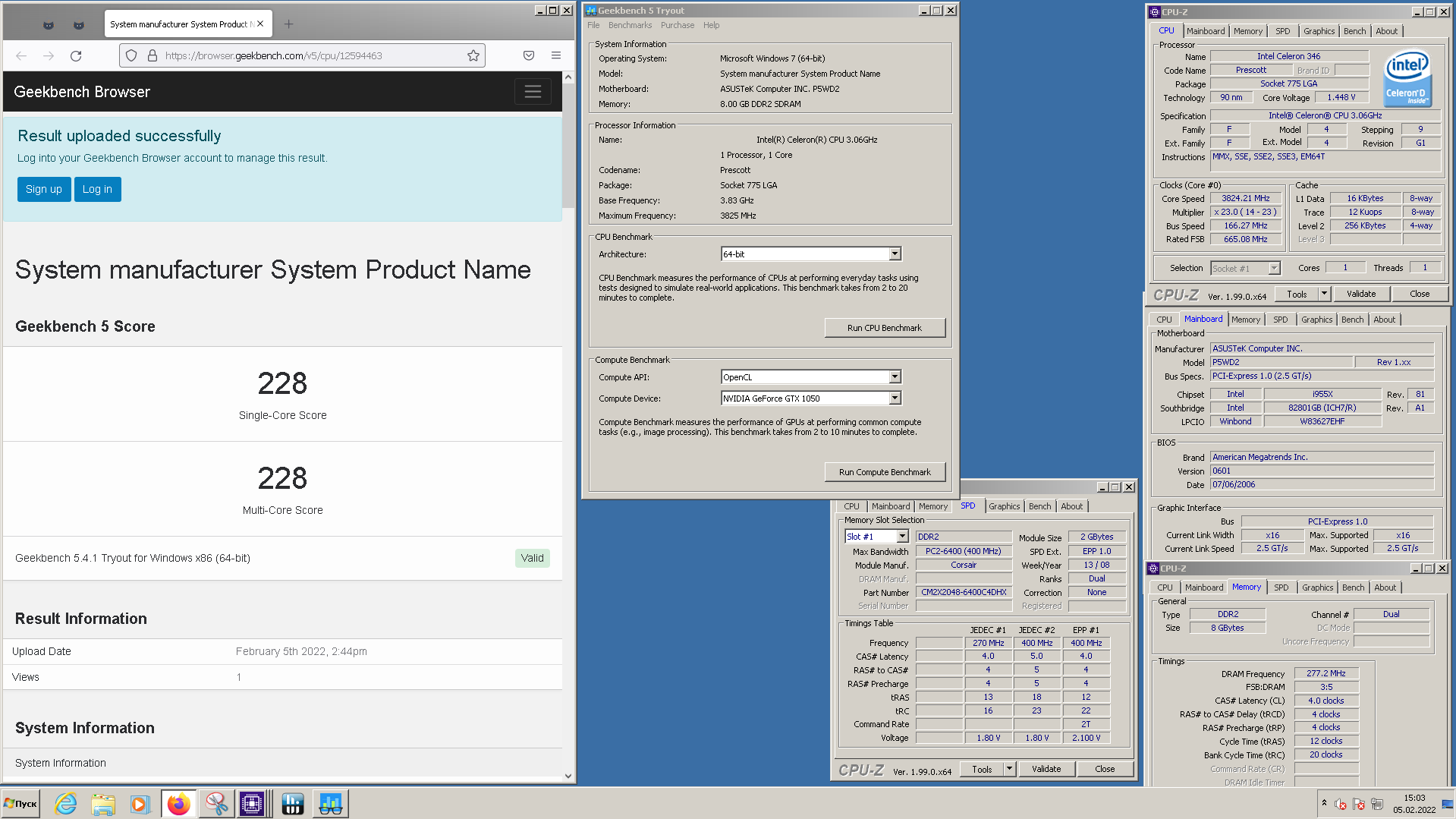Select Bench tab in top CPU-Z window
Viewport: 1456px width, 819px height.
(x=1354, y=31)
